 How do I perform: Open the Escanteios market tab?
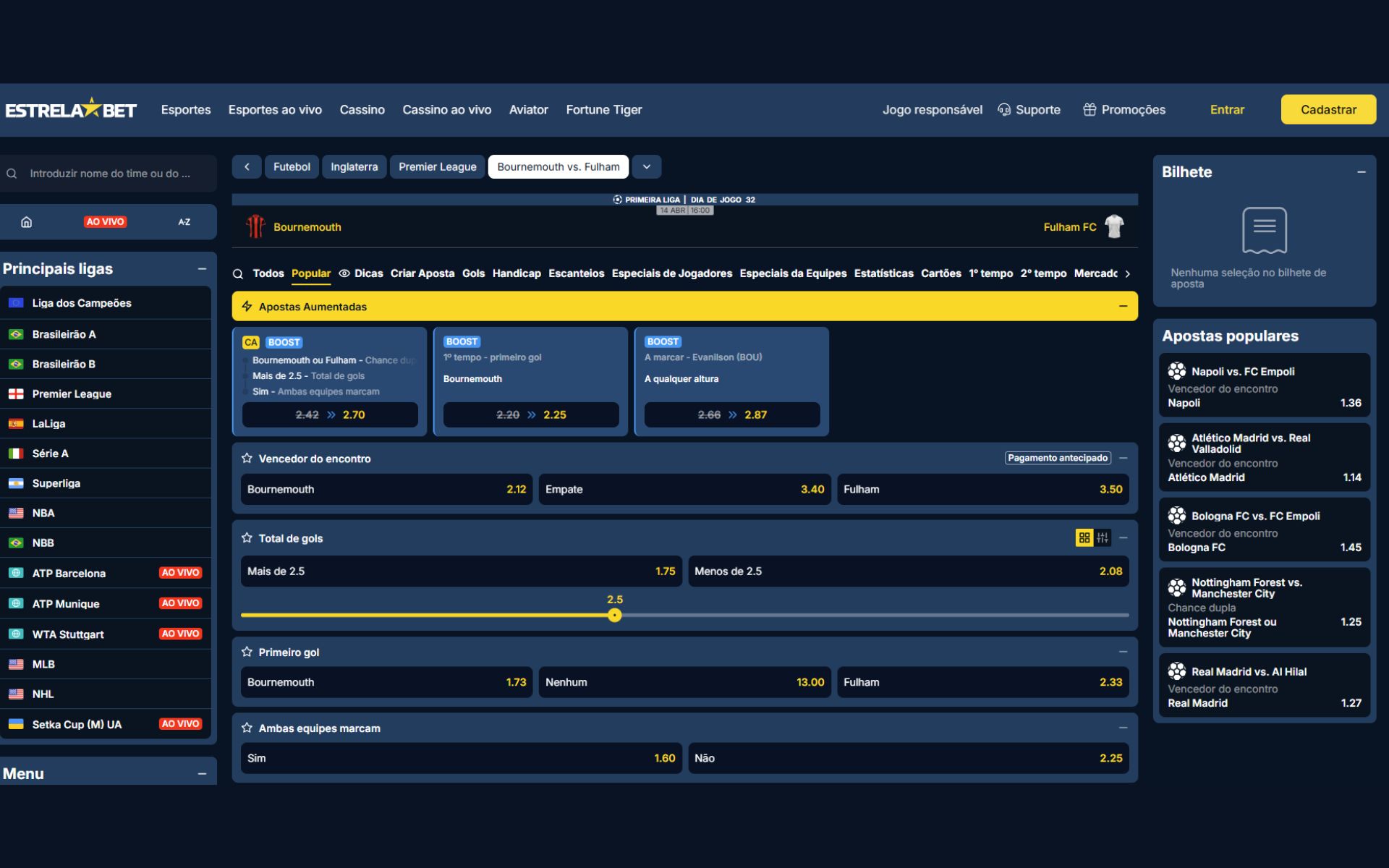(x=576, y=273)
